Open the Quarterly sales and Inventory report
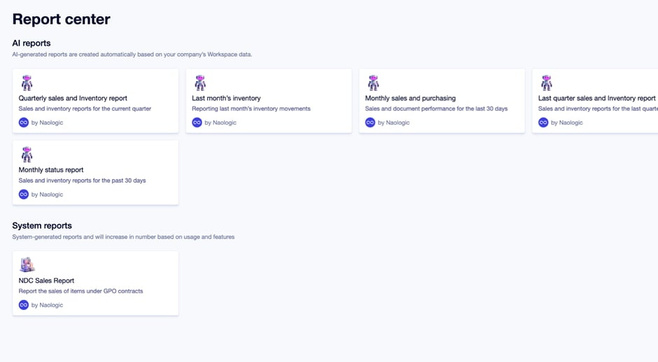 pyautogui.click(x=73, y=98)
